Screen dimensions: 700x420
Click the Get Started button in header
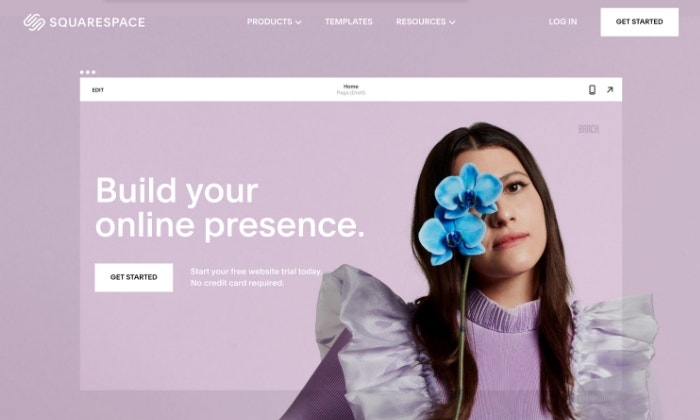(639, 22)
